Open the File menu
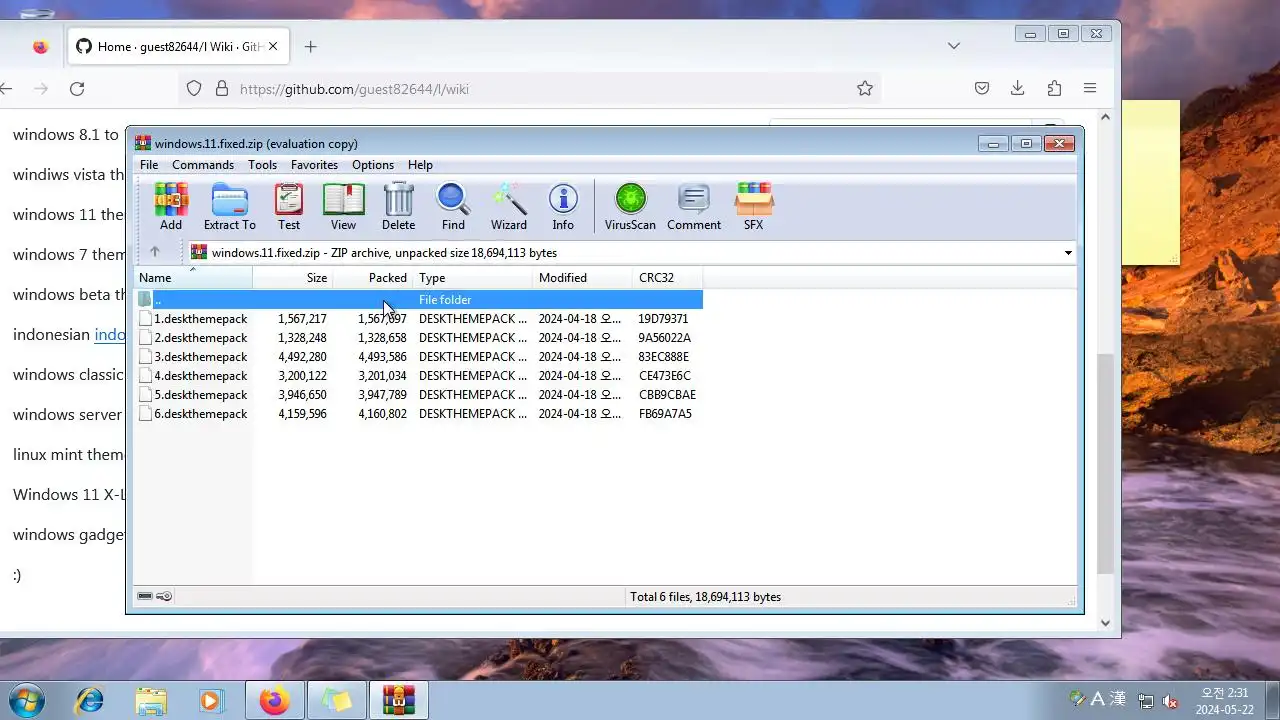 click(x=149, y=165)
